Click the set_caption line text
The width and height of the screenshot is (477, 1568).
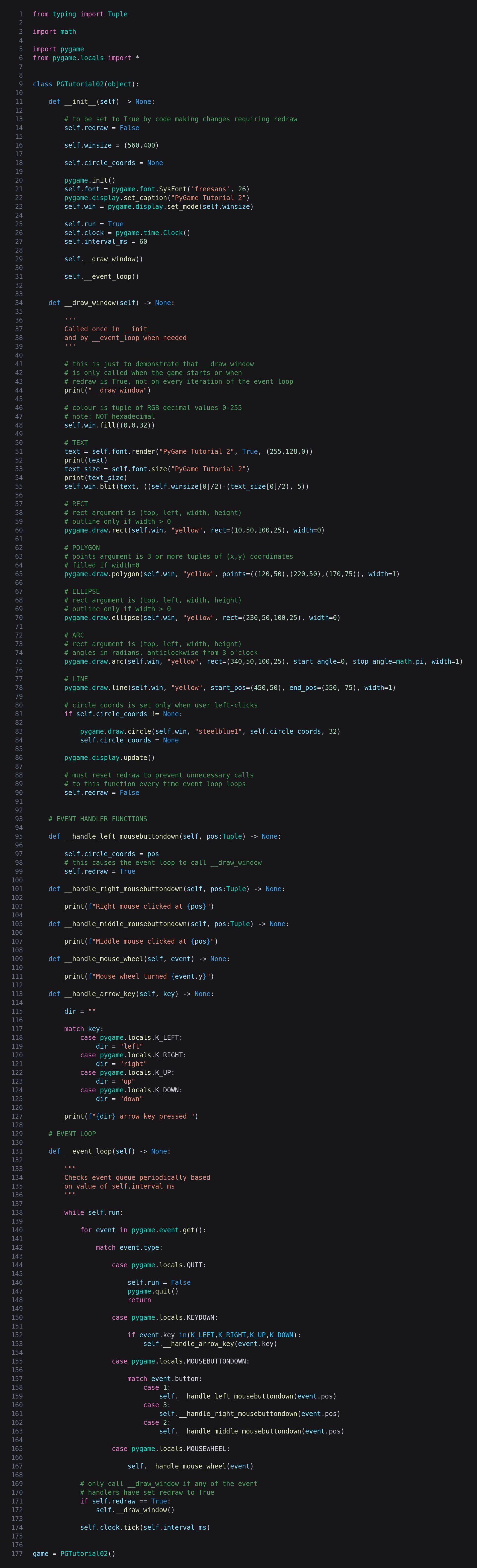(x=157, y=198)
